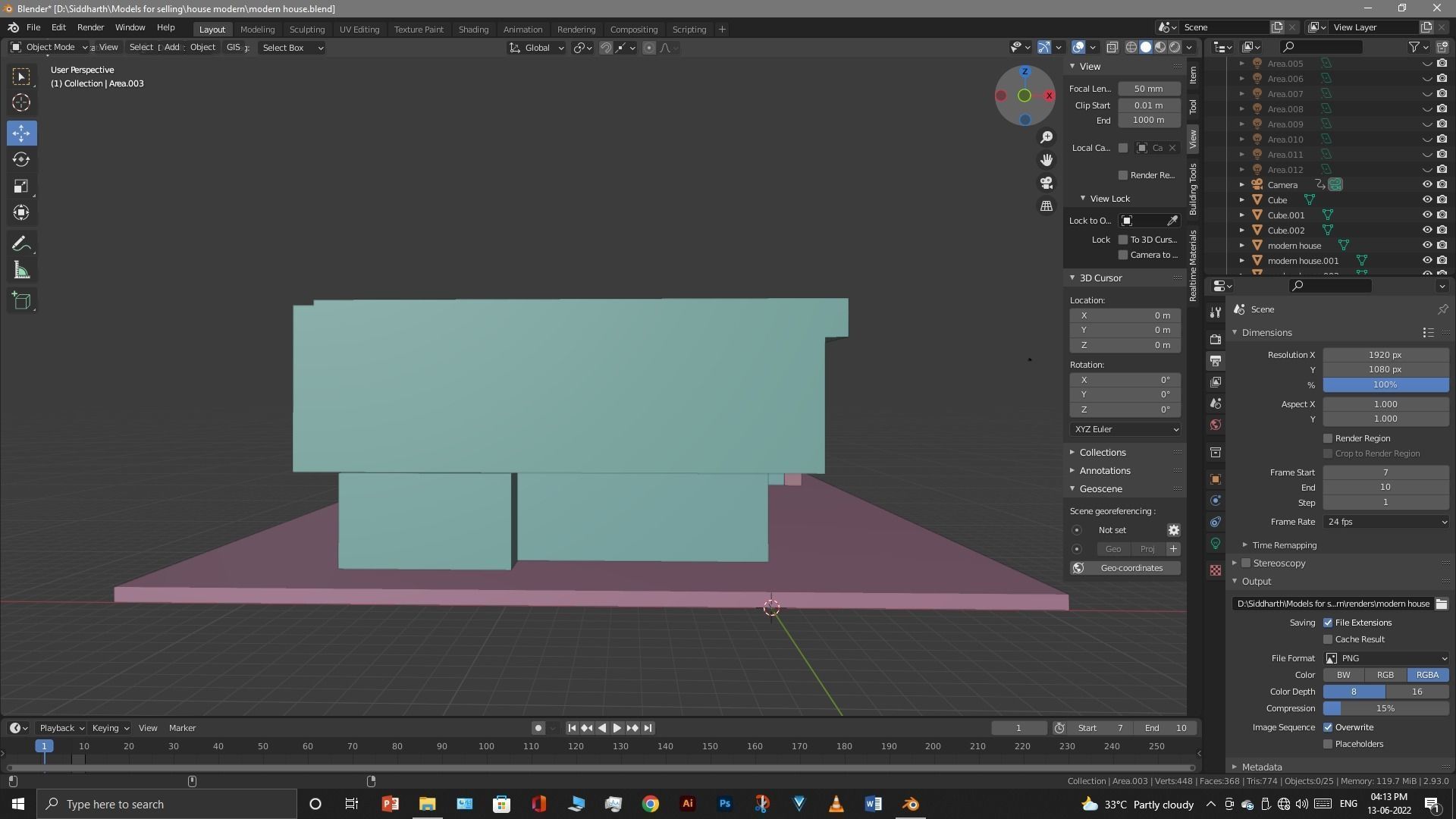The image size is (1456, 819).
Task: Enable Stereoscopy checkbox
Action: tap(1246, 563)
